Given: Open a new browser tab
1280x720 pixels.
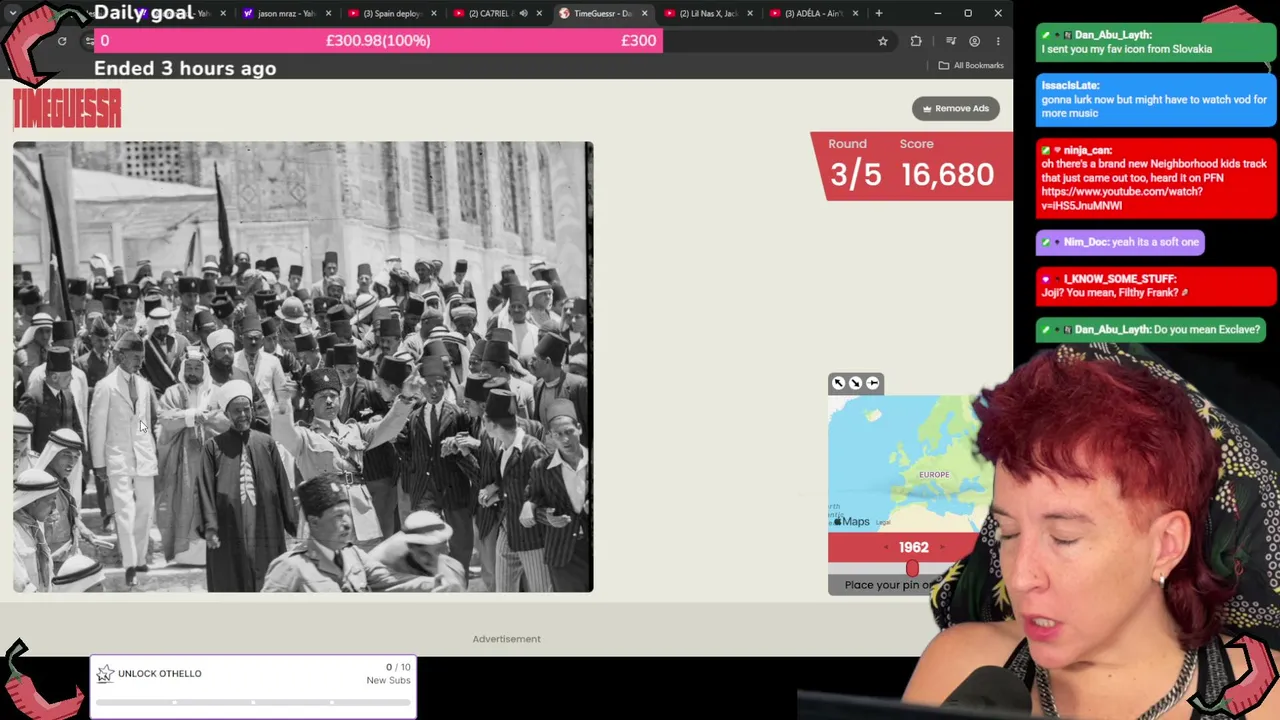Looking at the screenshot, I should click(879, 13).
